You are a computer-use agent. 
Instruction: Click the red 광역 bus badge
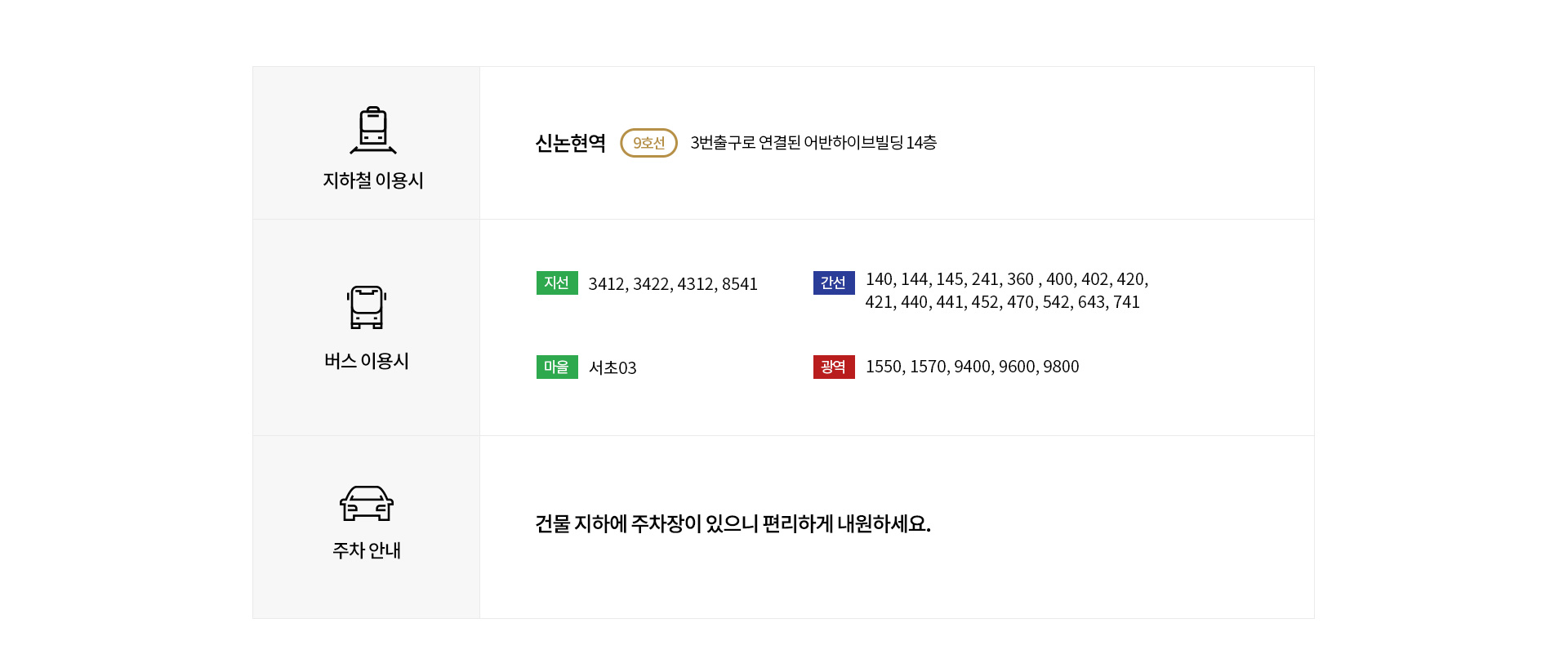(x=834, y=367)
